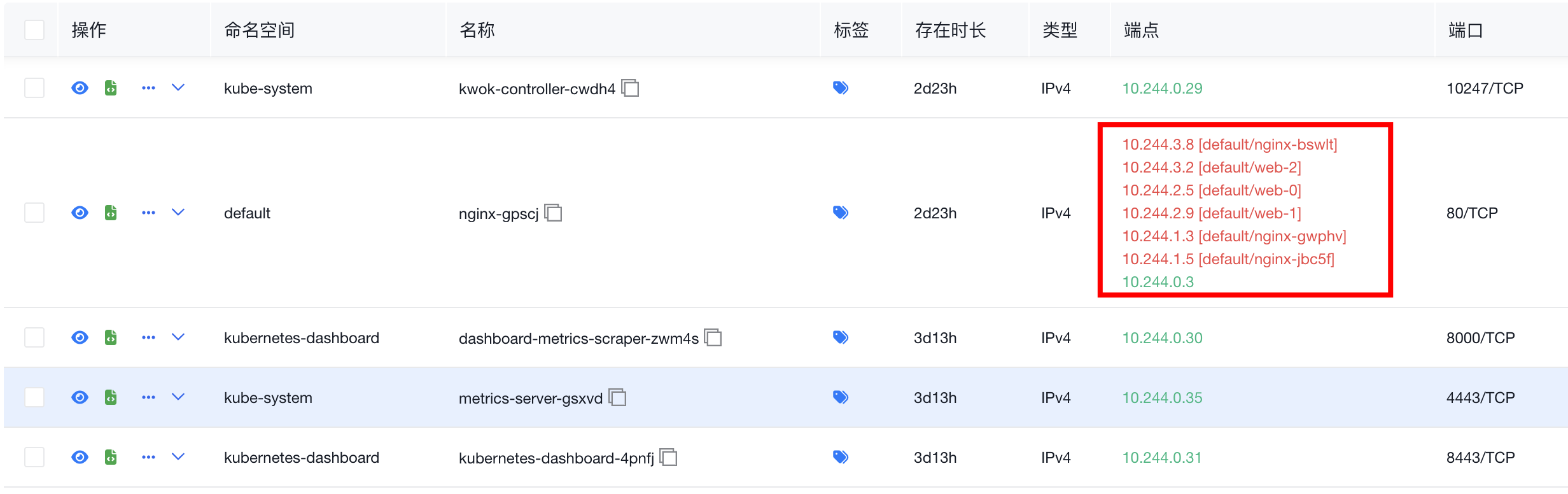The width and height of the screenshot is (1568, 494).
Task: Open endpoint 10.244.0.31
Action: point(1161,458)
